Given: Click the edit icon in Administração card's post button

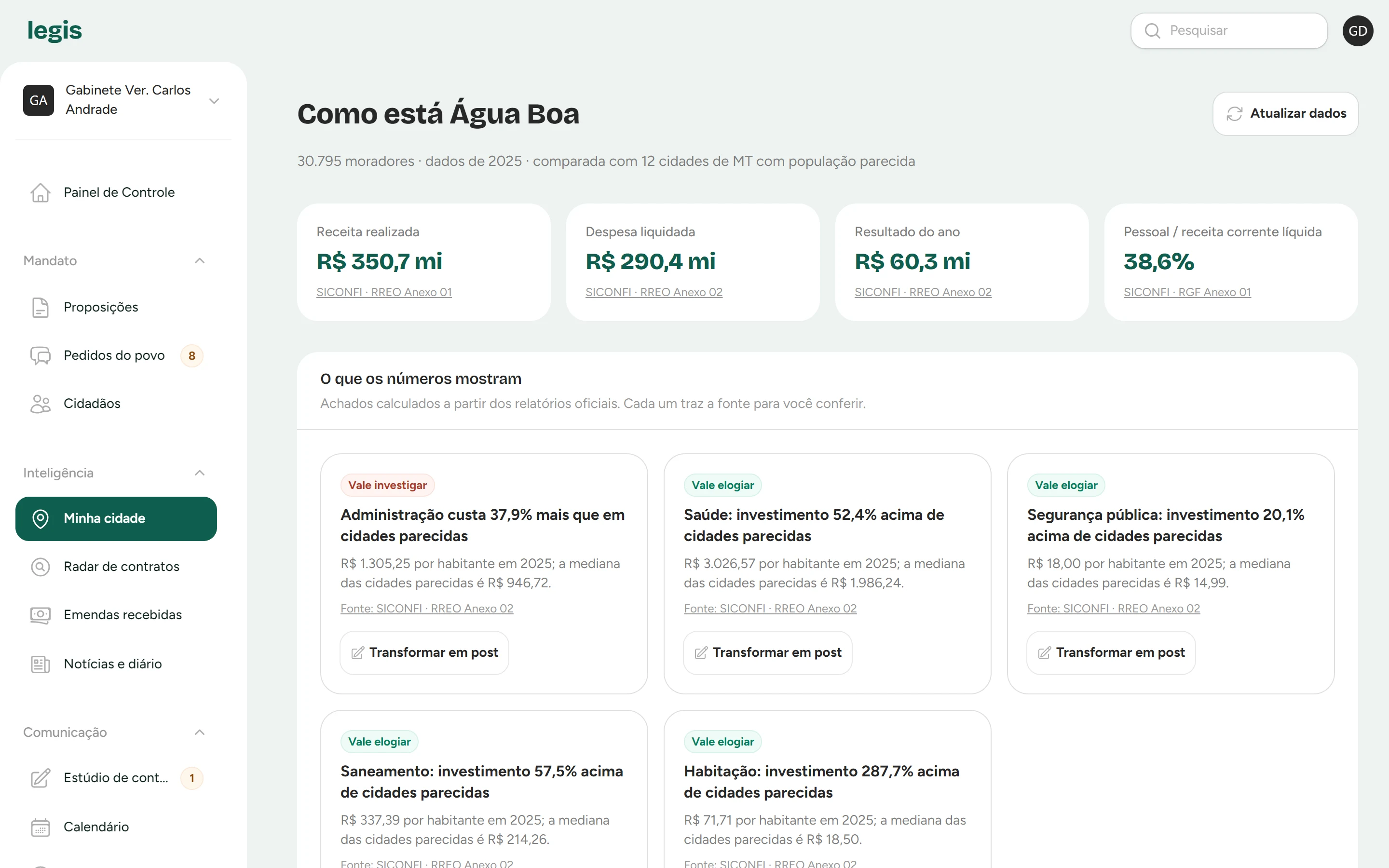Looking at the screenshot, I should pyautogui.click(x=357, y=653).
